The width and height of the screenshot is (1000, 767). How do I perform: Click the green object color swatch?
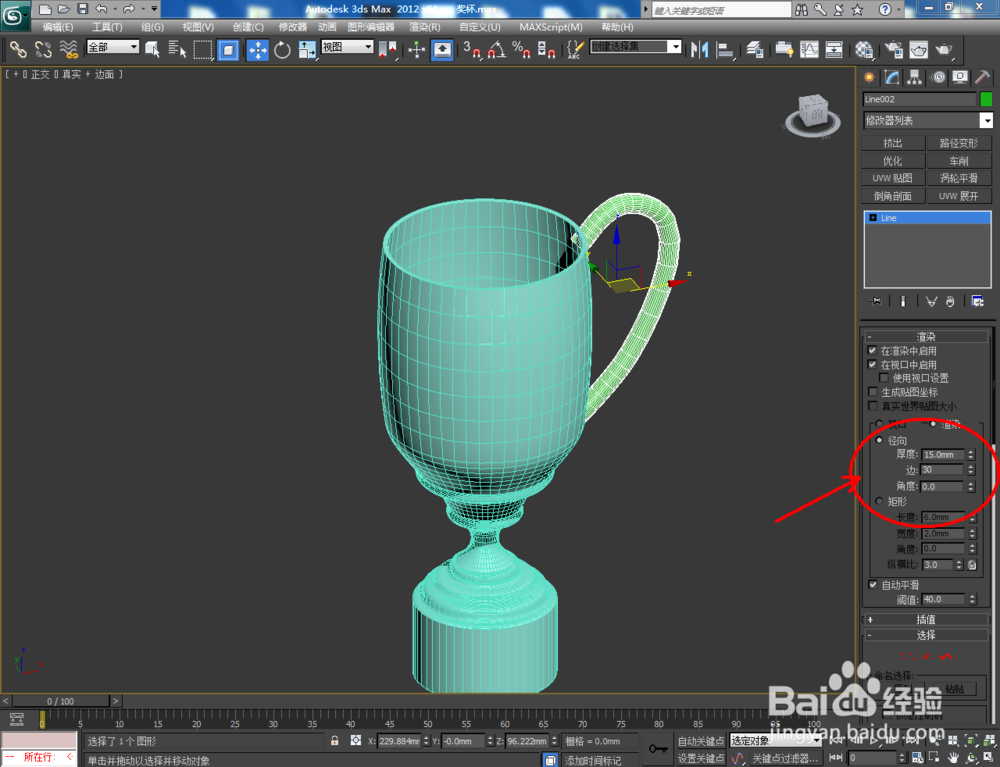click(986, 99)
